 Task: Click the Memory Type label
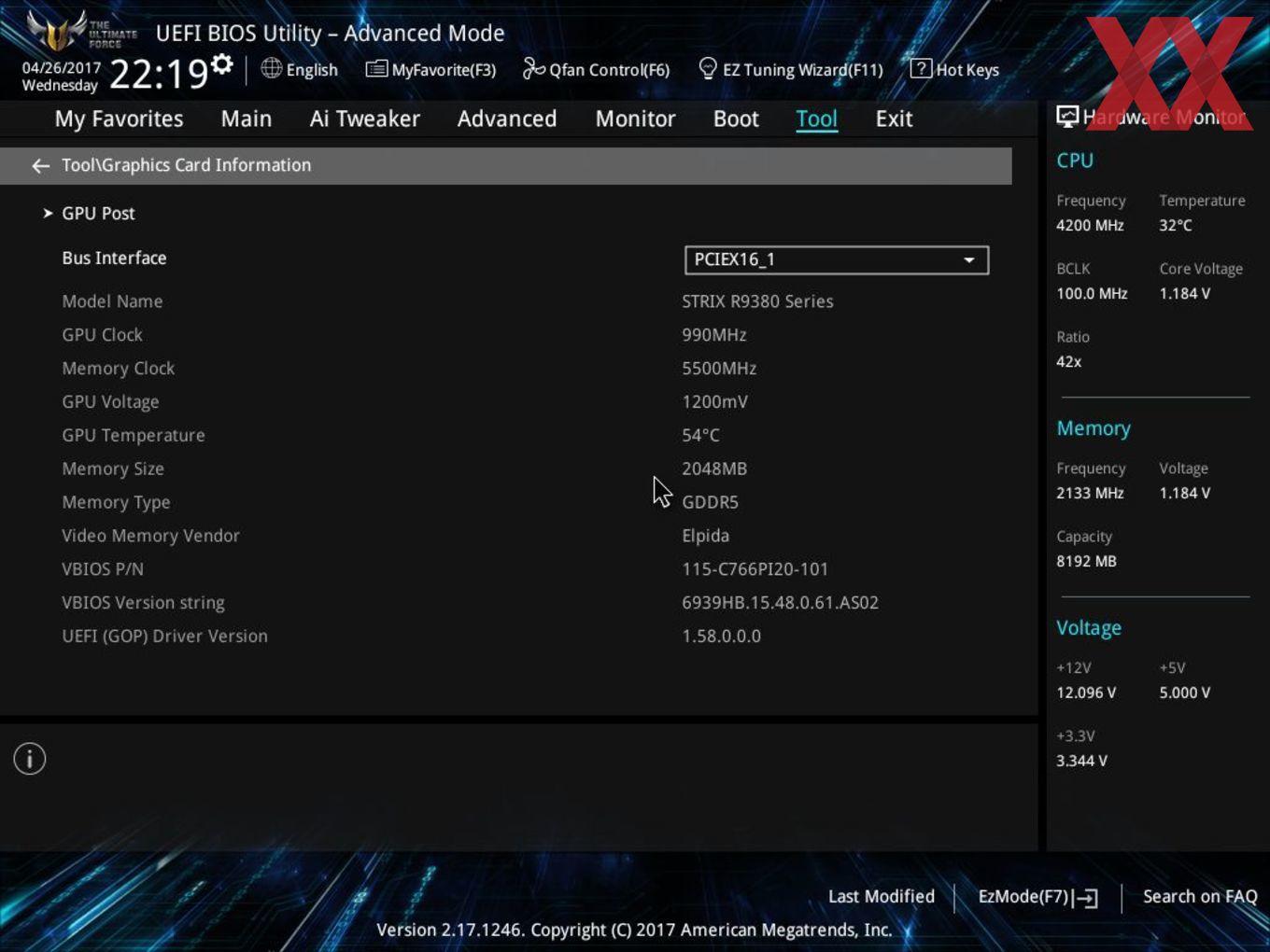click(x=116, y=503)
